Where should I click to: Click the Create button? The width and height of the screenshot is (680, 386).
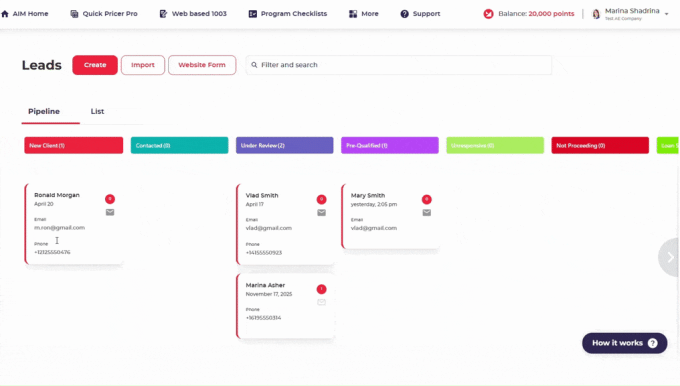[x=95, y=65]
